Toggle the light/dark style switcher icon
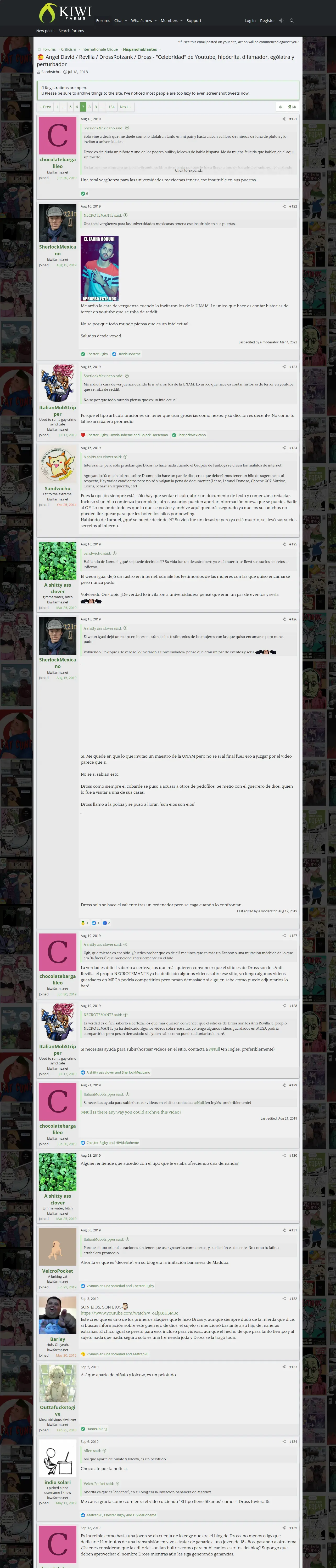 point(281,21)
